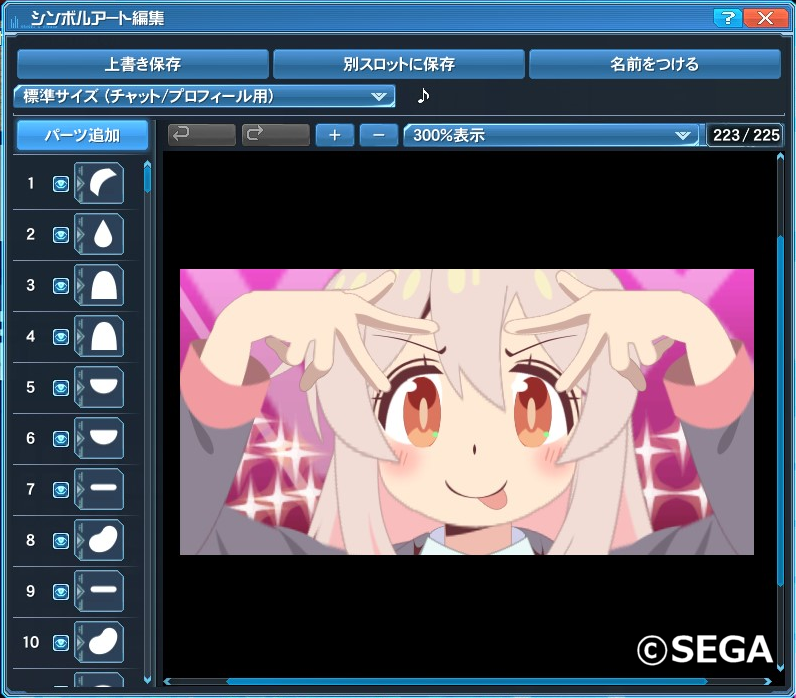
Task: Click パーツ追加 add part button
Action: coord(82,136)
